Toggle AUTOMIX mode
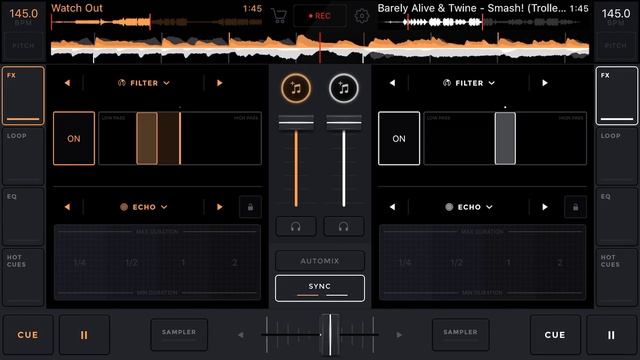The width and height of the screenshot is (640, 360). pyautogui.click(x=320, y=261)
